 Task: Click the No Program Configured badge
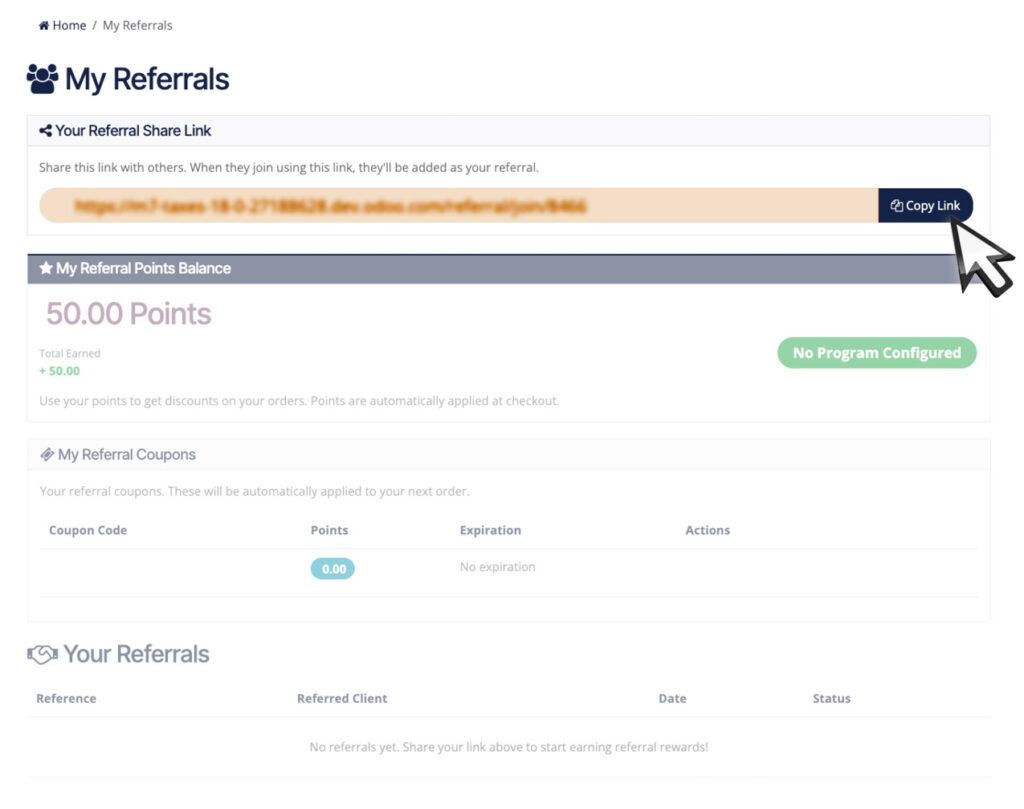[x=876, y=353]
